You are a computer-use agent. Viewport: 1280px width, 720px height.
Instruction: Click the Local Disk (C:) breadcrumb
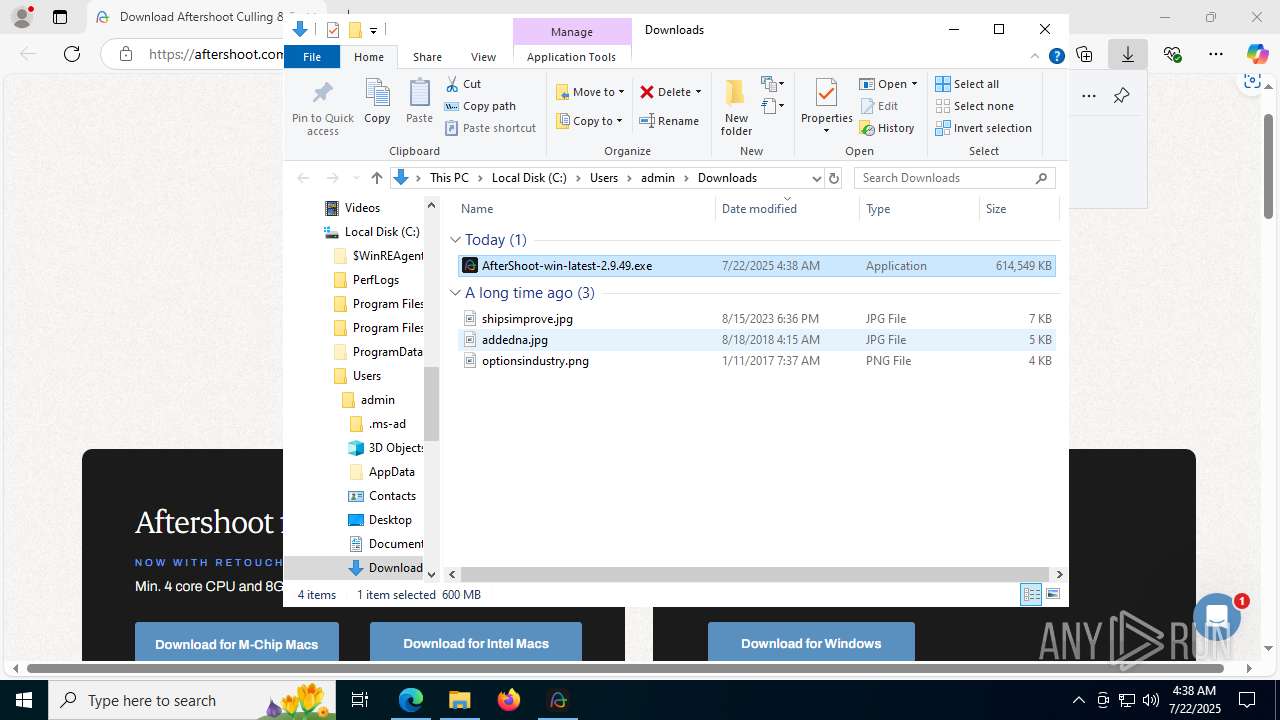point(529,178)
